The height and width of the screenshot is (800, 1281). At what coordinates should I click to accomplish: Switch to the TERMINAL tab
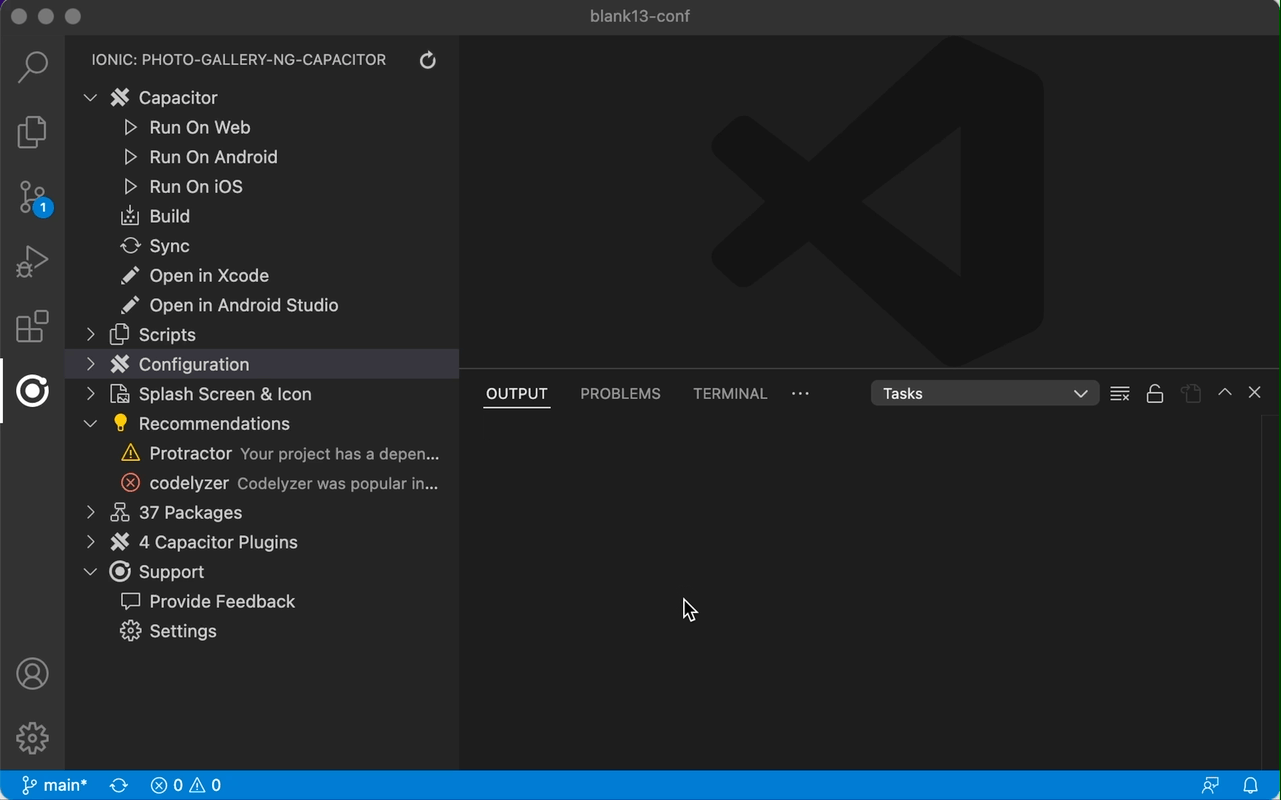tap(730, 394)
